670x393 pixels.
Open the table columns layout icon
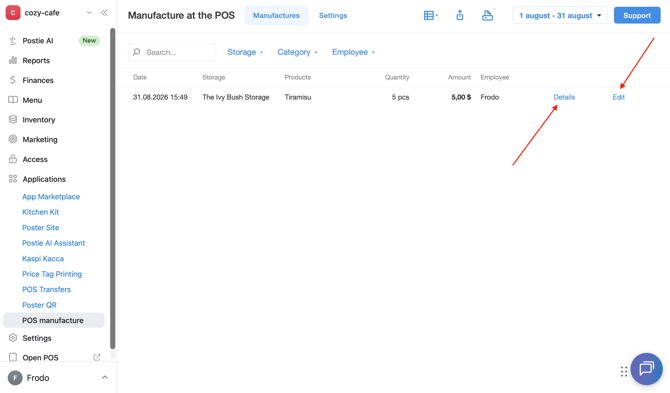(430, 15)
